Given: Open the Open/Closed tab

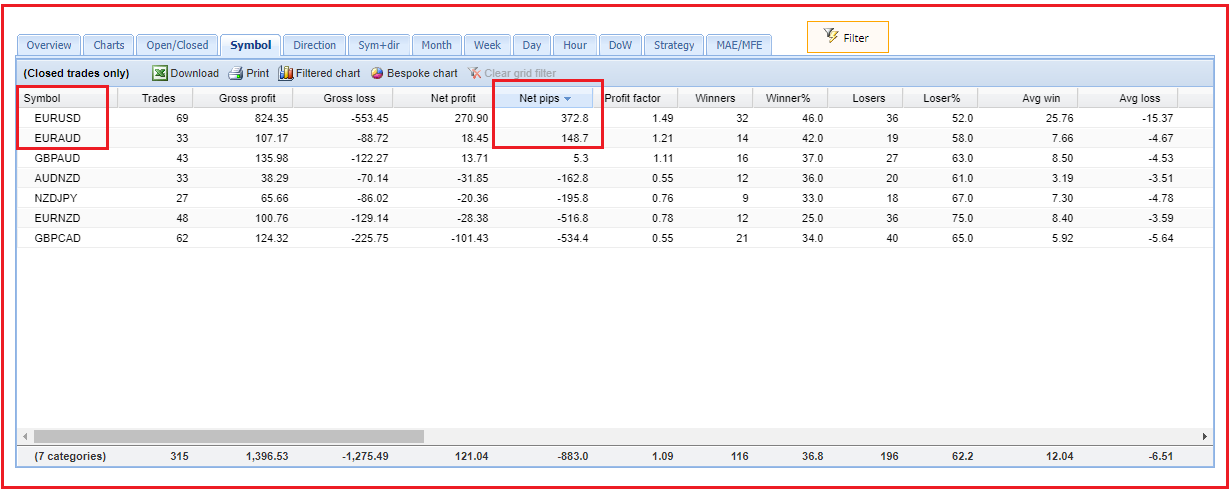Looking at the screenshot, I should click(177, 45).
